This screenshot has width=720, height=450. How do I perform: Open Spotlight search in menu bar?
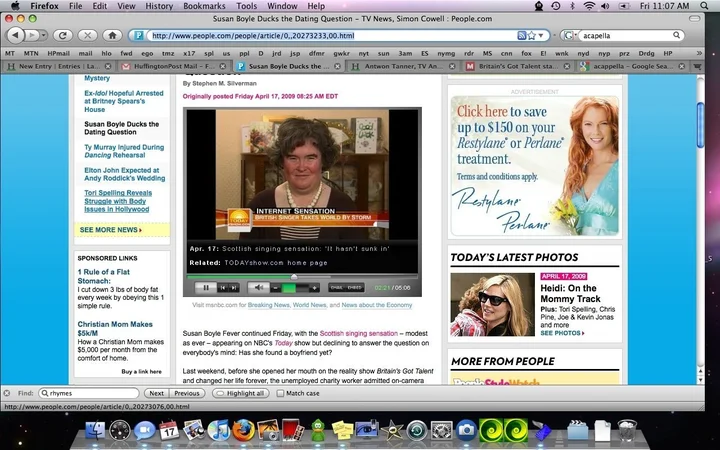704,6
